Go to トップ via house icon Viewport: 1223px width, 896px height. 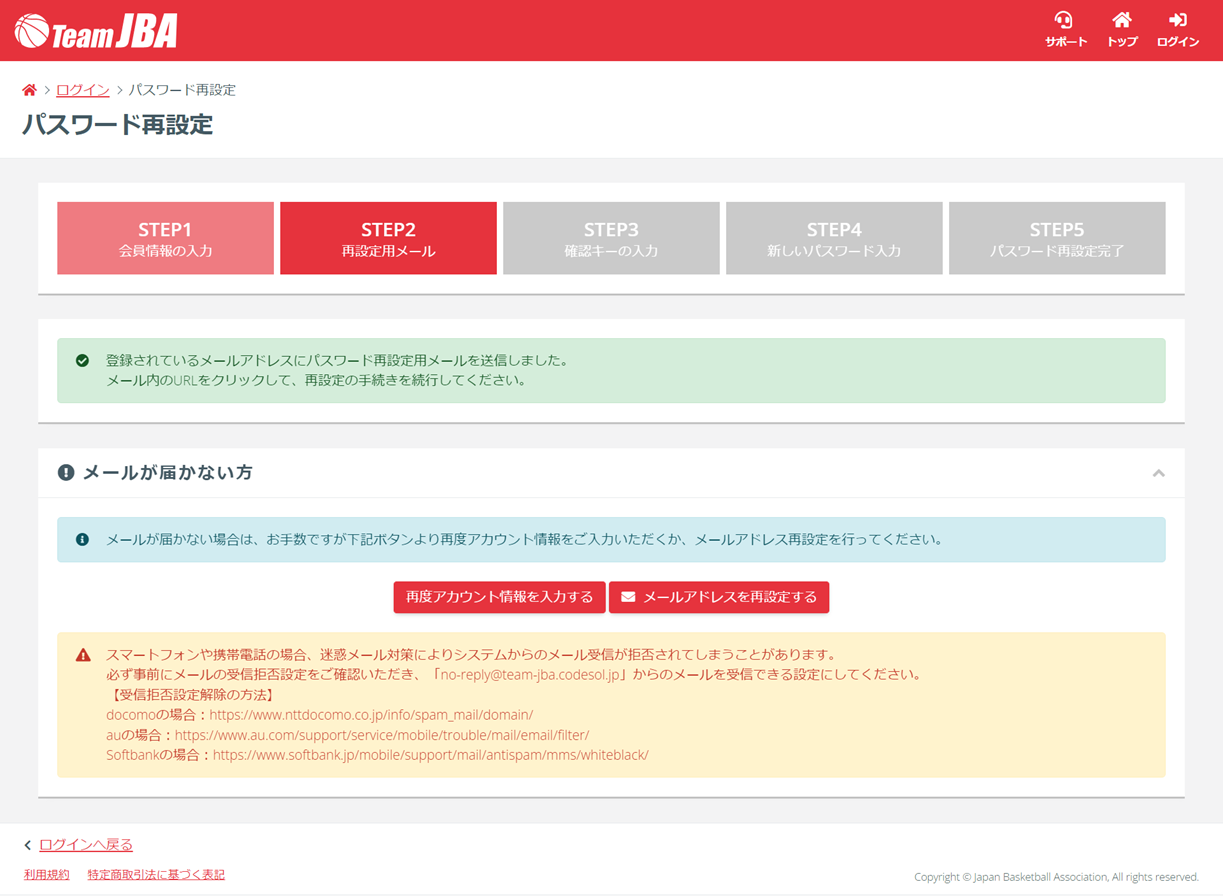coord(1122,20)
